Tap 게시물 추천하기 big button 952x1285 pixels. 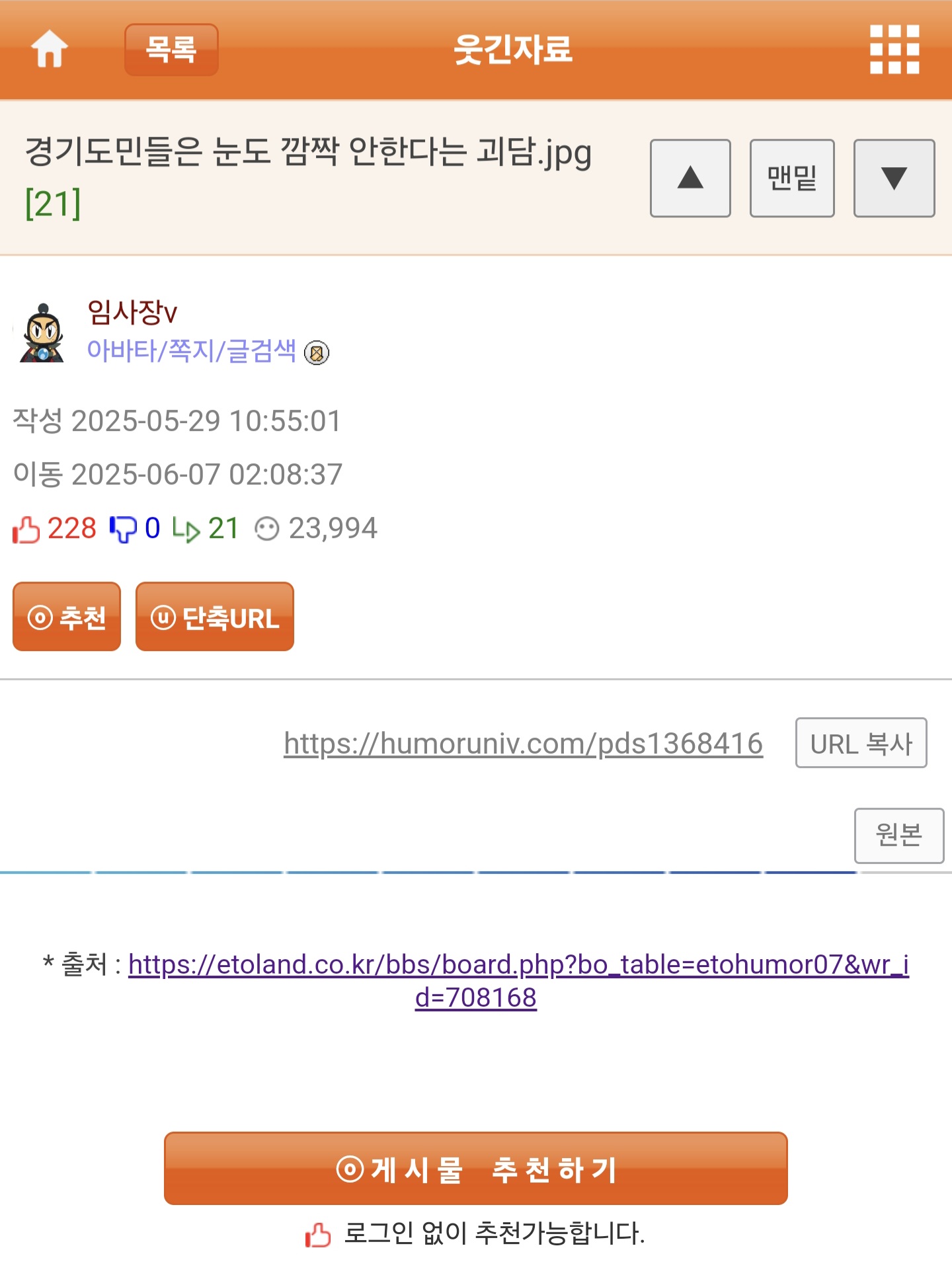click(x=476, y=1169)
